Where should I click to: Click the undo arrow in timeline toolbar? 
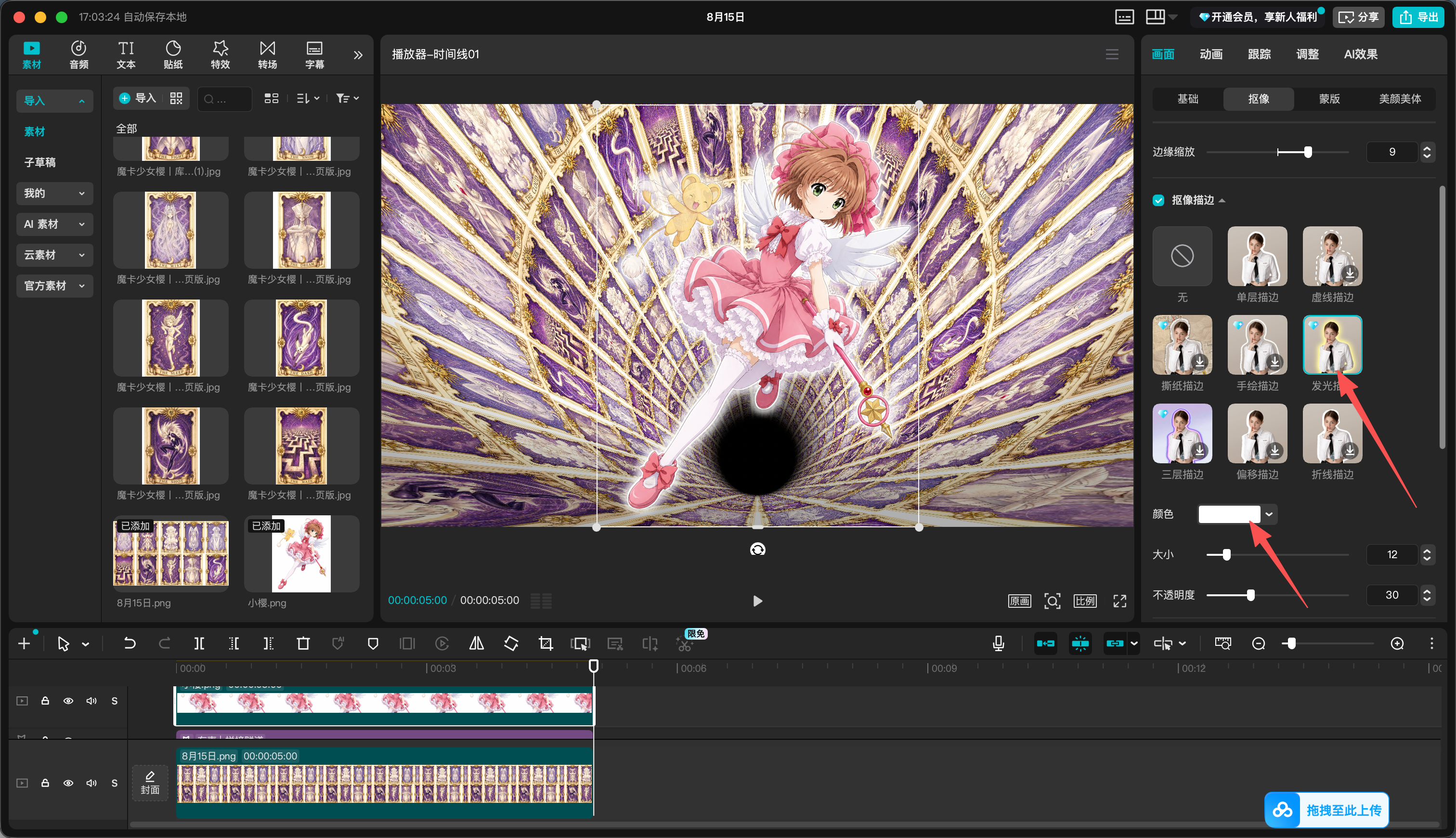[x=130, y=643]
